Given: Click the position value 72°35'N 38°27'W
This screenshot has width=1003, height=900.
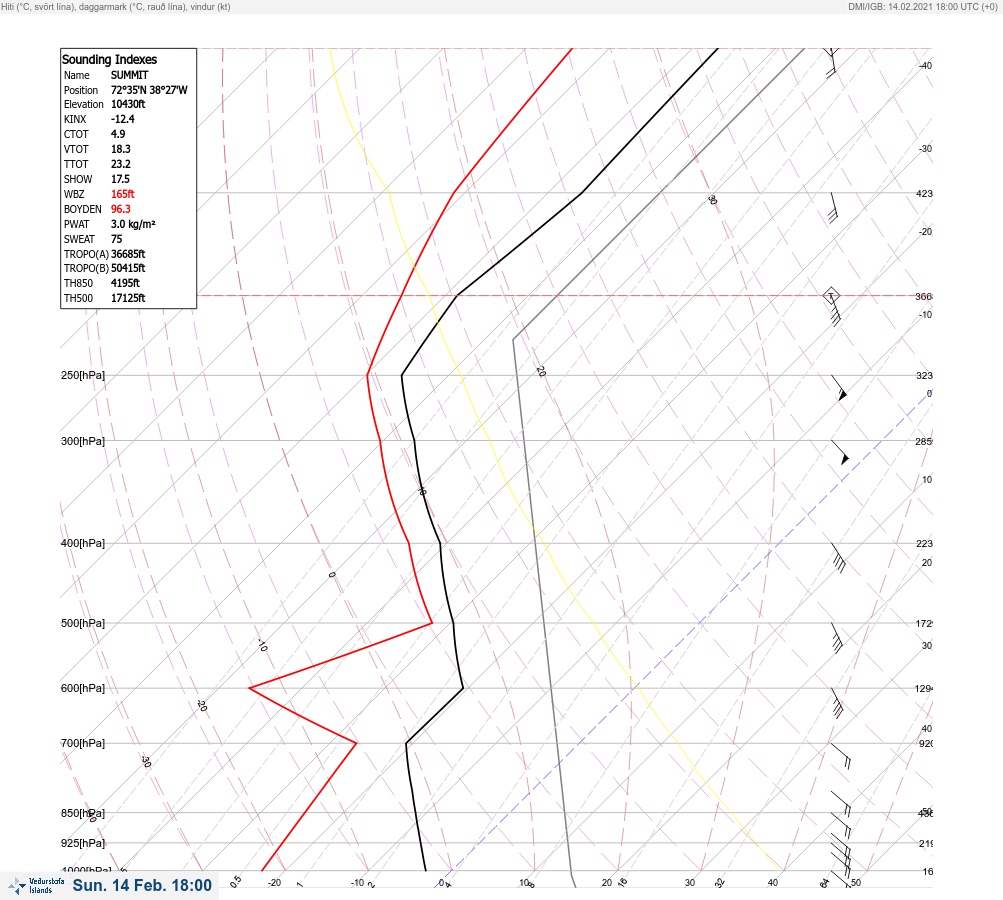Looking at the screenshot, I should click(149, 90).
